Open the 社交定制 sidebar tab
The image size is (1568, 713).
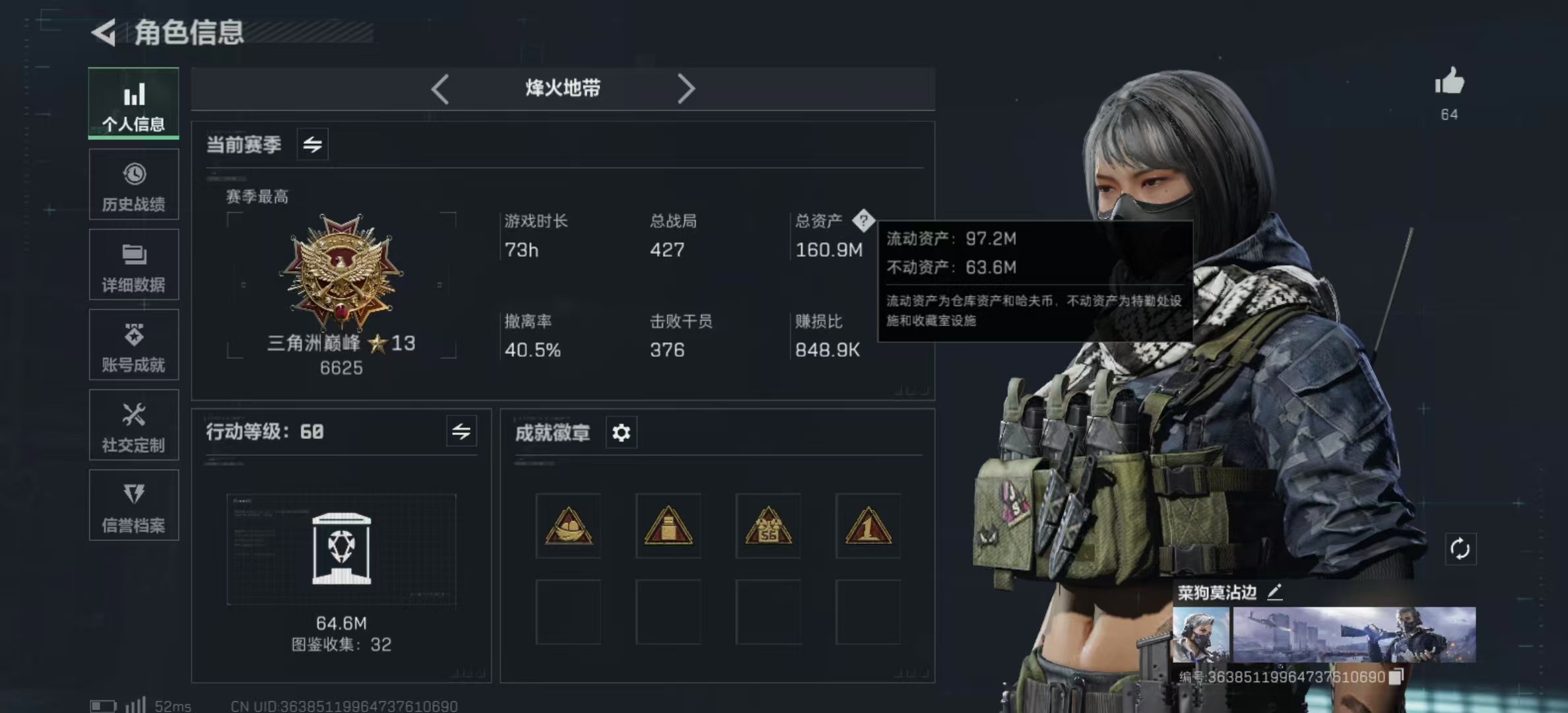coord(134,425)
